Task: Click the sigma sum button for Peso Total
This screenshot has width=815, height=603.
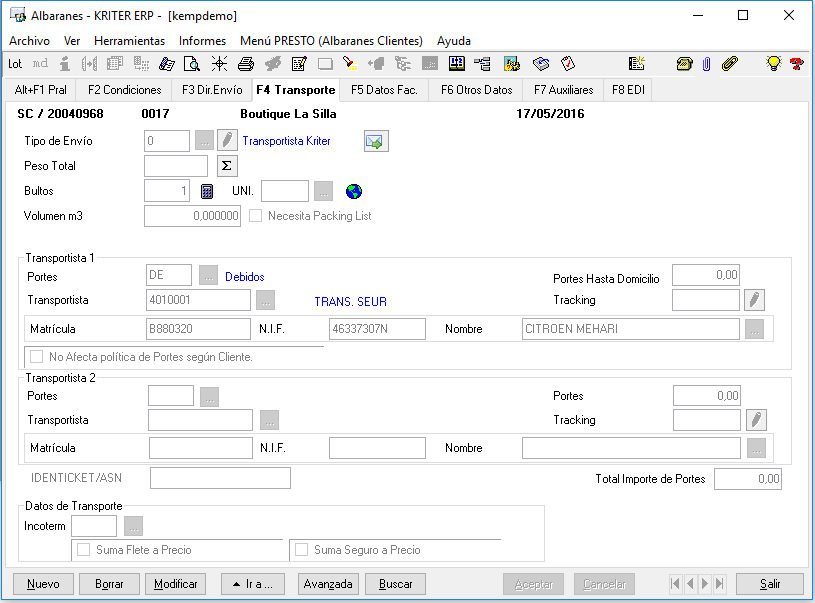Action: pyautogui.click(x=227, y=166)
